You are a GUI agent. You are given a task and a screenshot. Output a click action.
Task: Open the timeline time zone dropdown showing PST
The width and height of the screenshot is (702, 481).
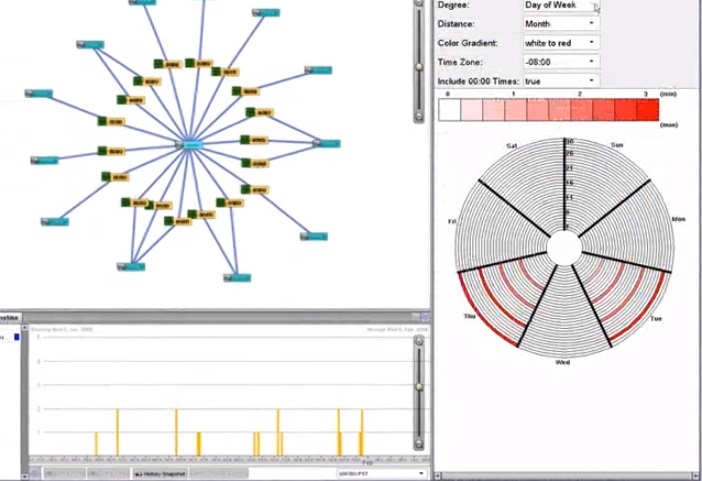click(381, 473)
